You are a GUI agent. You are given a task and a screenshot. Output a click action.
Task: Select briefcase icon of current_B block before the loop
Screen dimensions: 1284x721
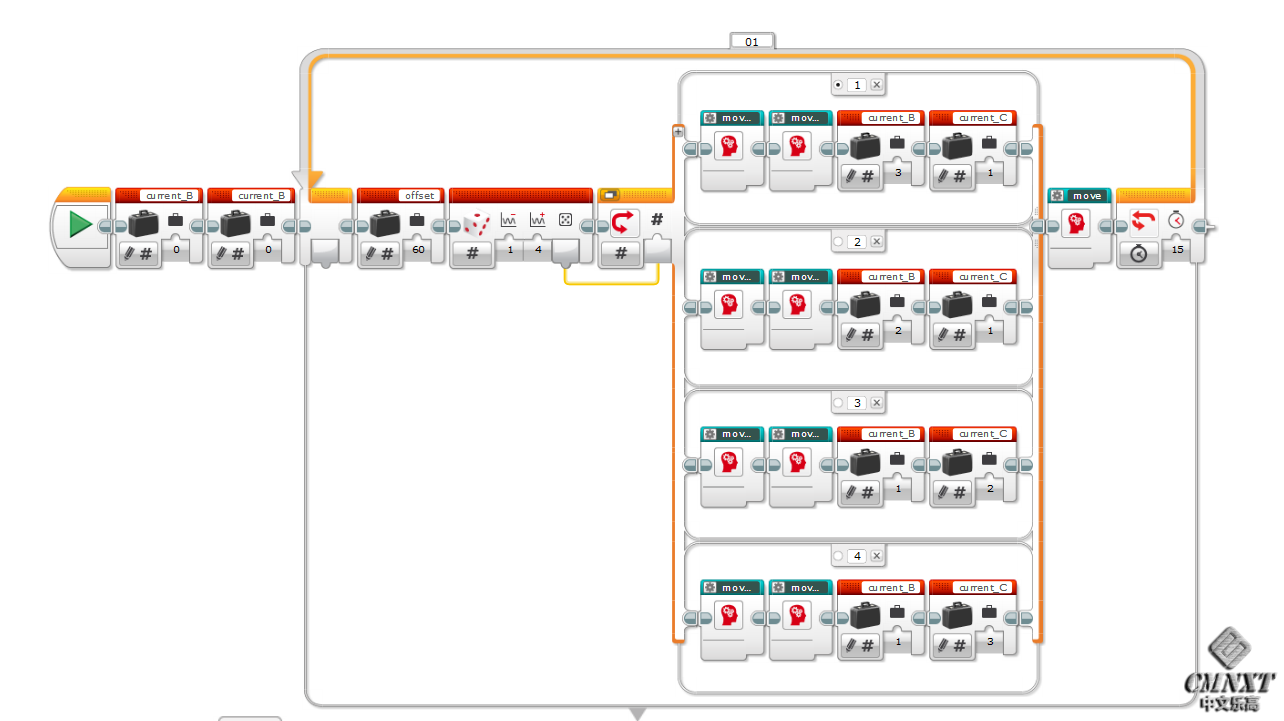point(236,223)
